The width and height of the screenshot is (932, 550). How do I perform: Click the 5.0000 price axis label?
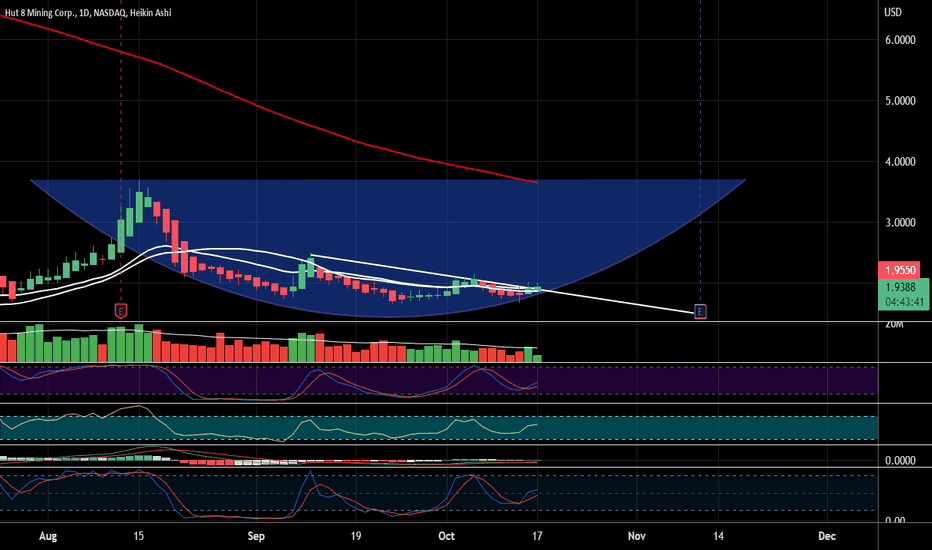coord(900,100)
